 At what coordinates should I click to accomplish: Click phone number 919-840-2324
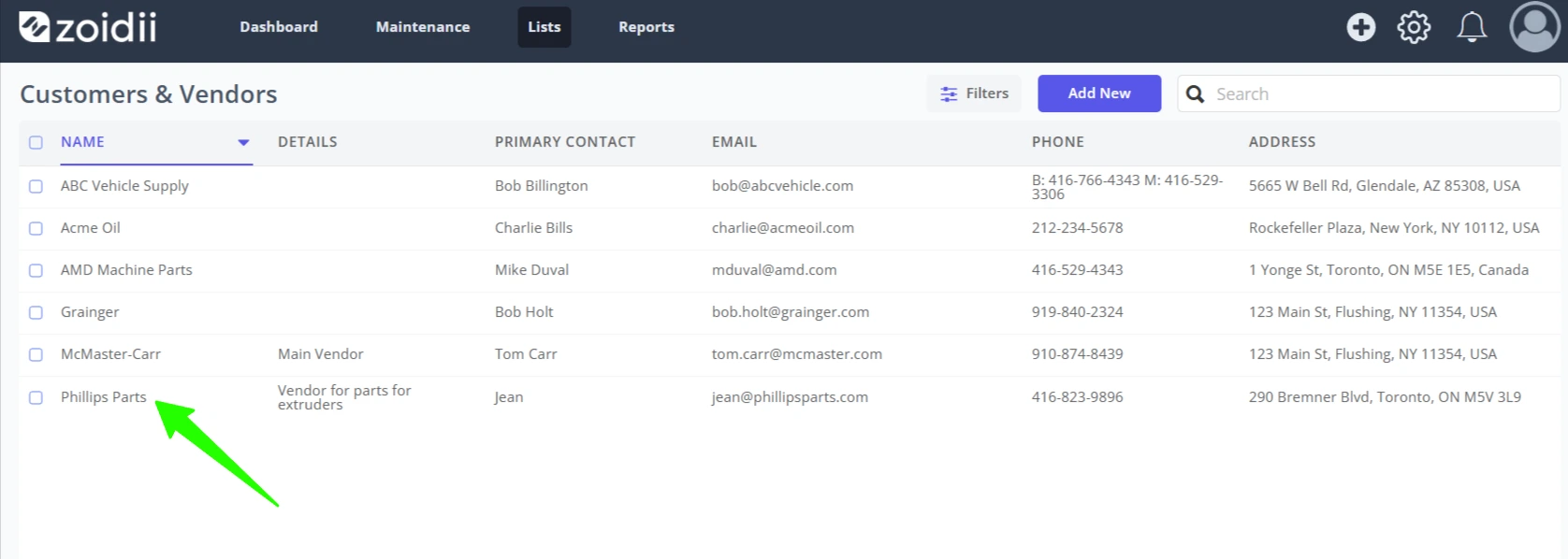[1078, 312]
